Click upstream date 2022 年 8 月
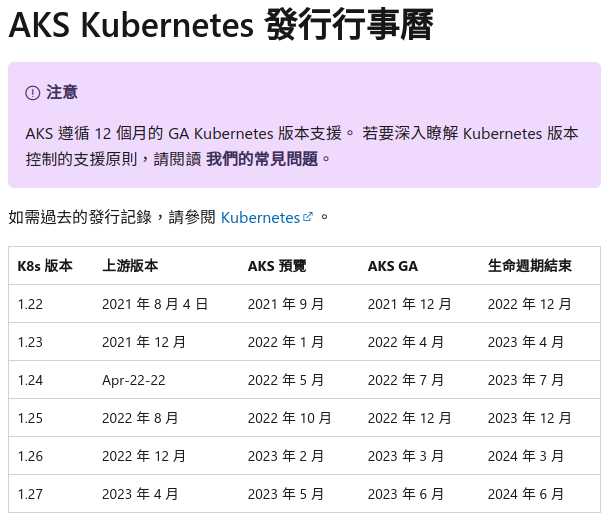The height and width of the screenshot is (522, 612). pos(140,418)
